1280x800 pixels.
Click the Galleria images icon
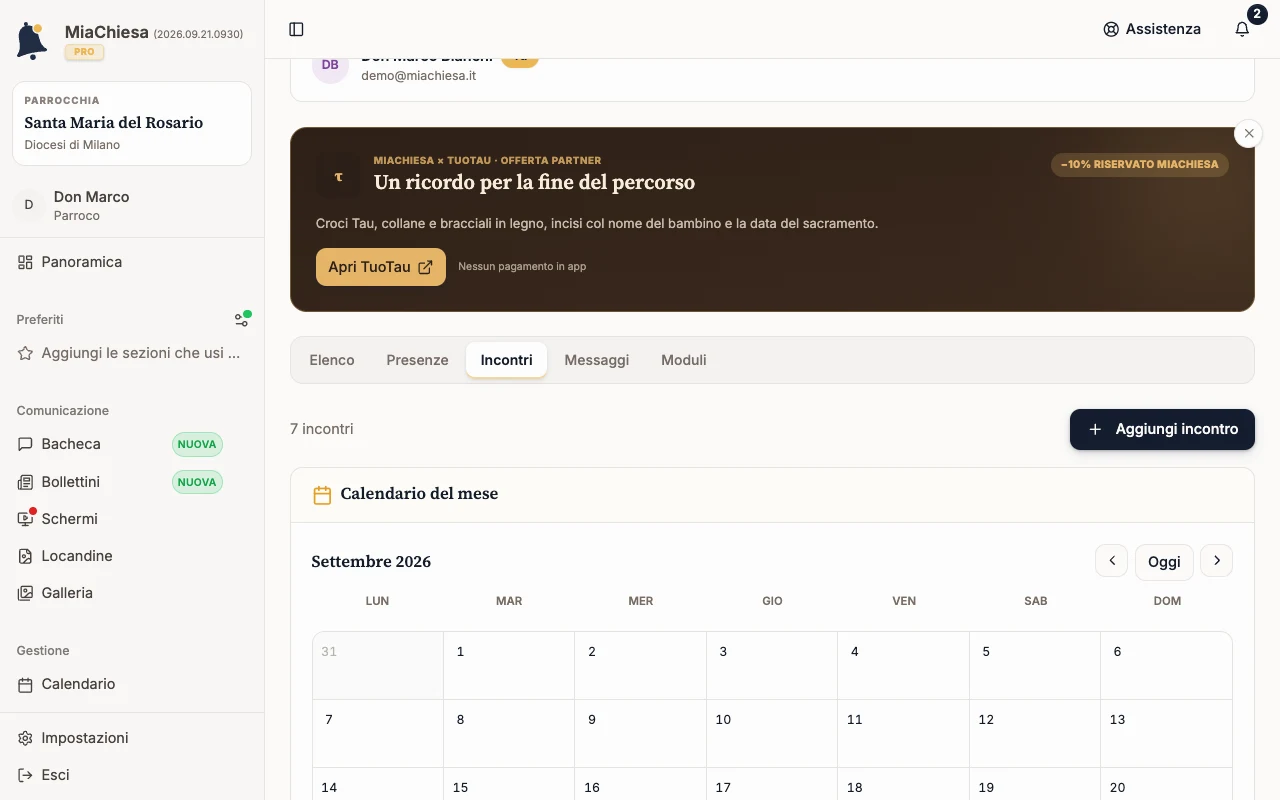[25, 593]
